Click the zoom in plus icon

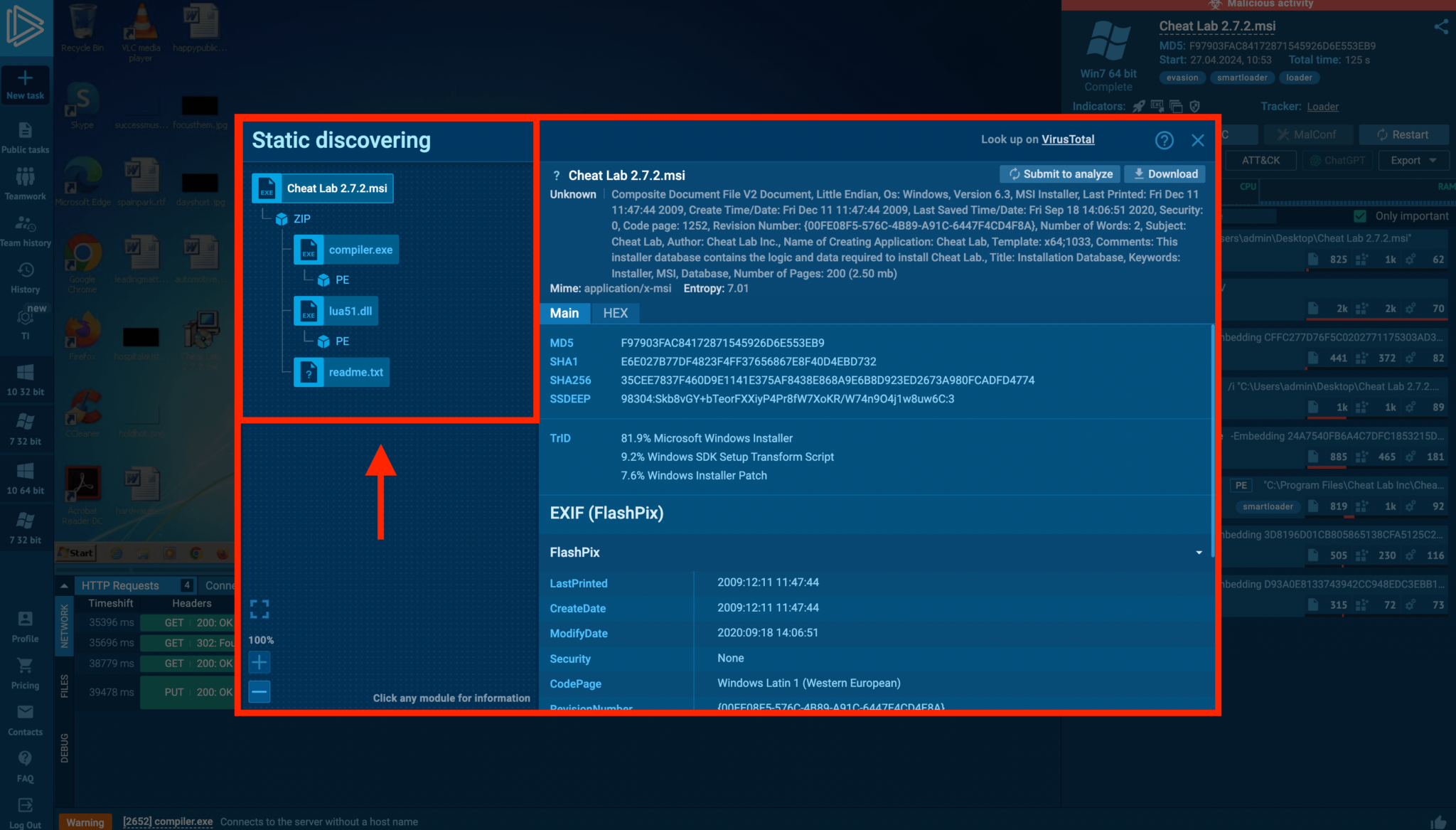pyautogui.click(x=259, y=663)
